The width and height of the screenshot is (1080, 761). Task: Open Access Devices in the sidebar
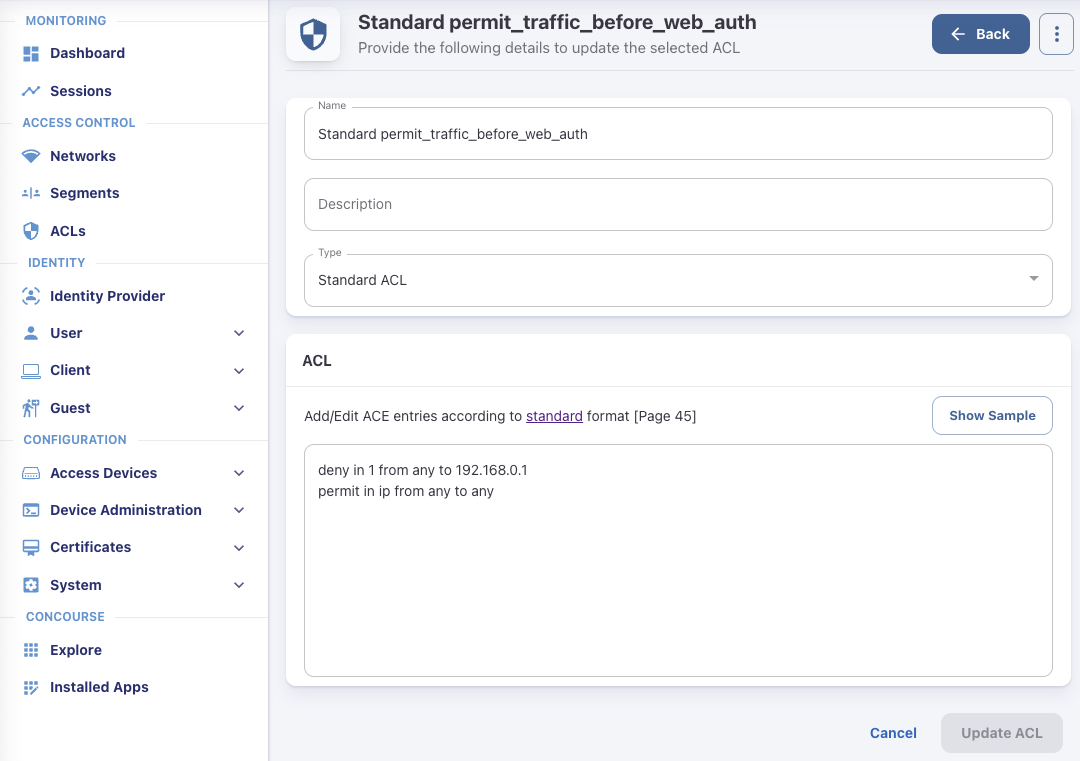coord(103,473)
